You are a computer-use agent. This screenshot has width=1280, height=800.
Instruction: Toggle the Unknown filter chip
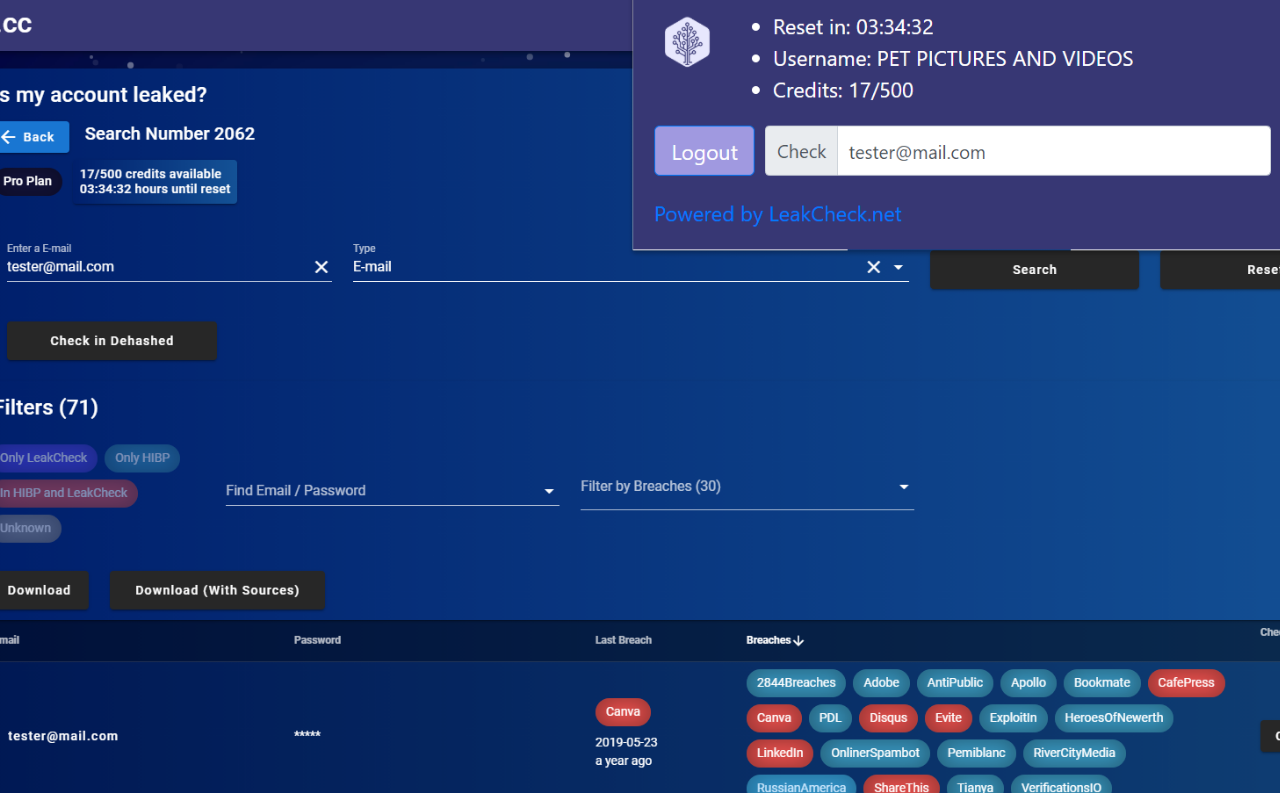point(25,528)
